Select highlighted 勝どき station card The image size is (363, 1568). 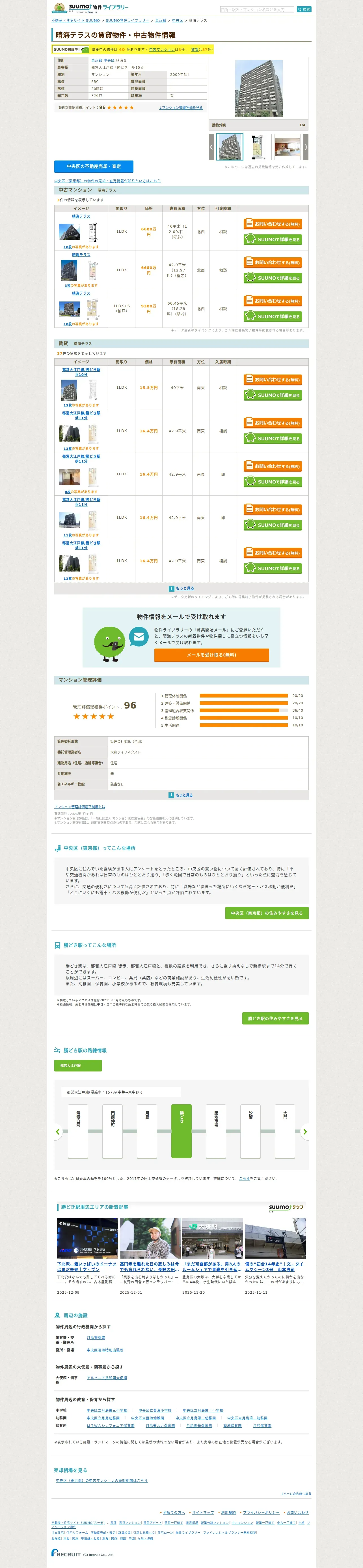(181, 1131)
